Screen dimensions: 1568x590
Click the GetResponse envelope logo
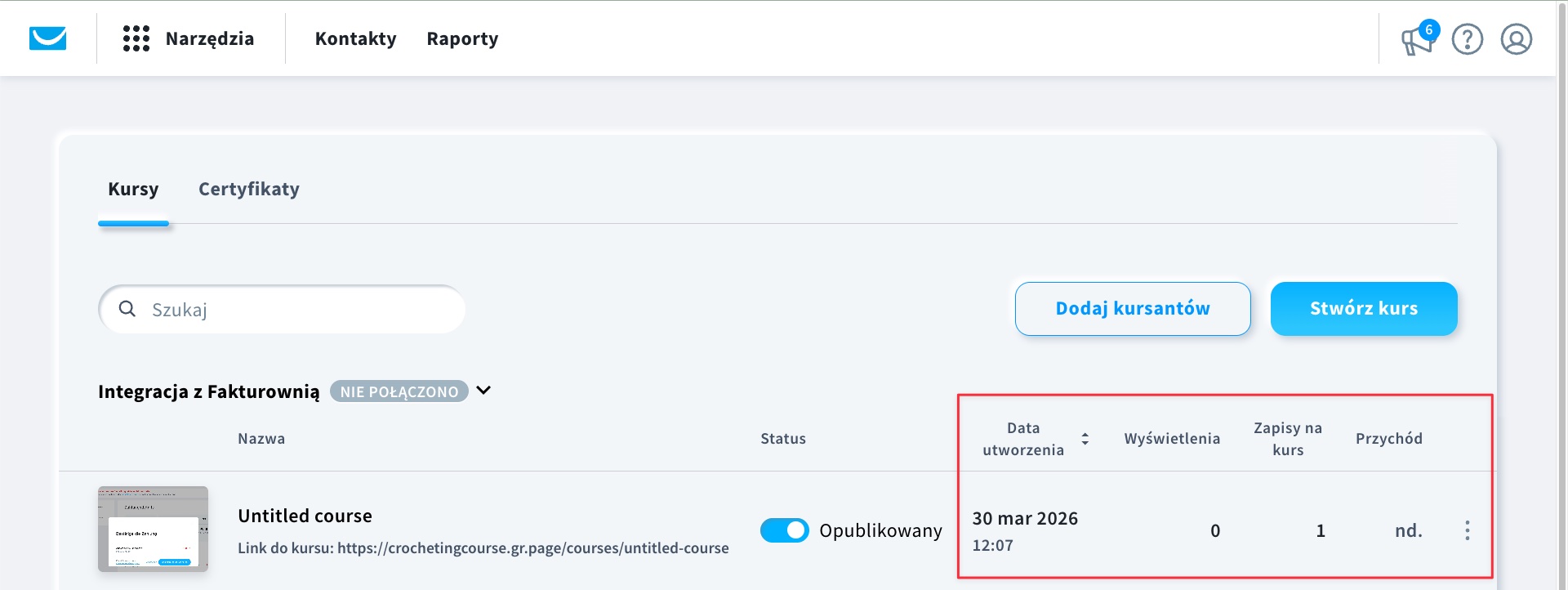[47, 38]
